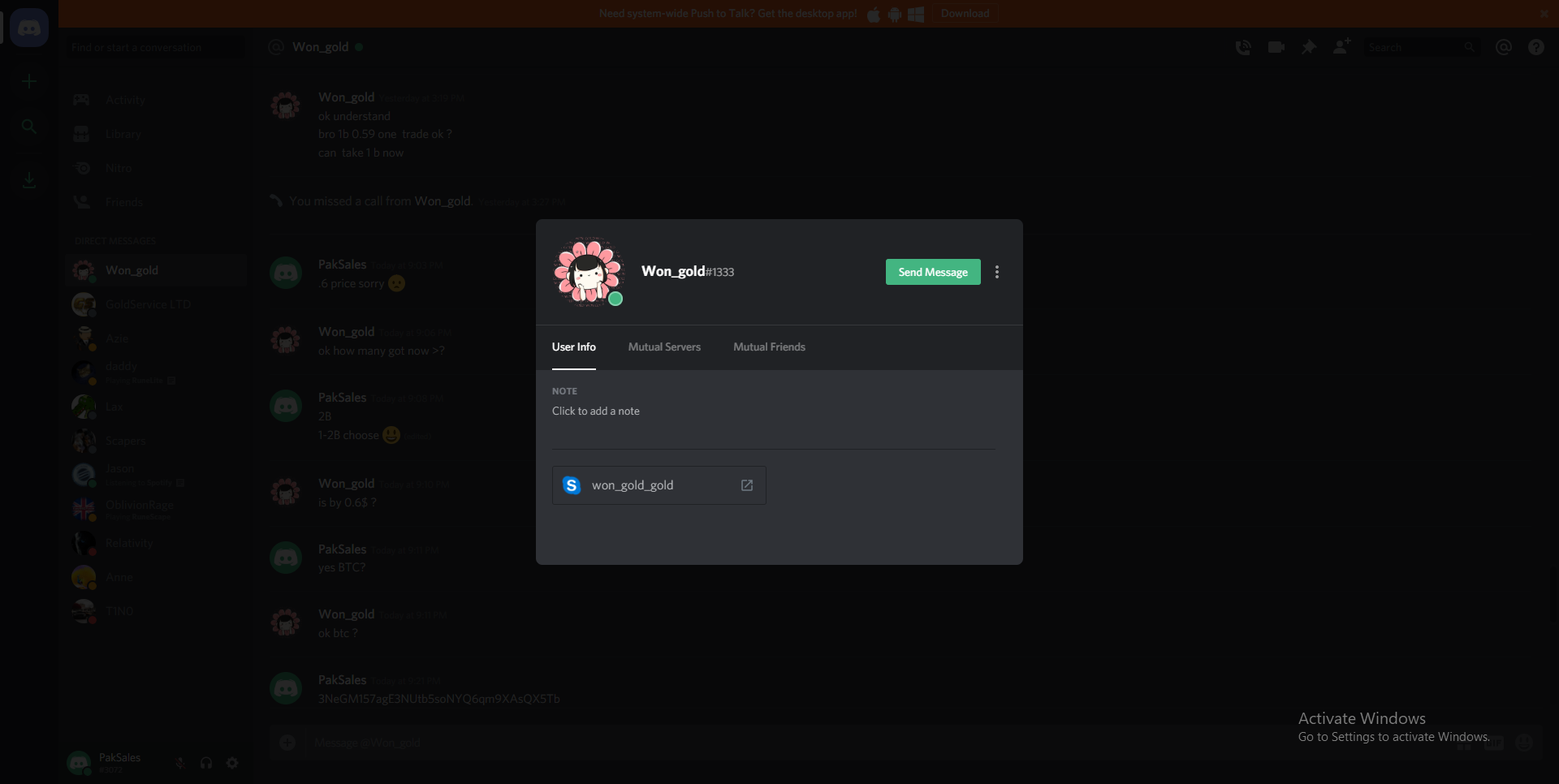Screen dimensions: 1559x784
Task: Click the 'yes BTC?' message from PakSales
Action: (342, 567)
